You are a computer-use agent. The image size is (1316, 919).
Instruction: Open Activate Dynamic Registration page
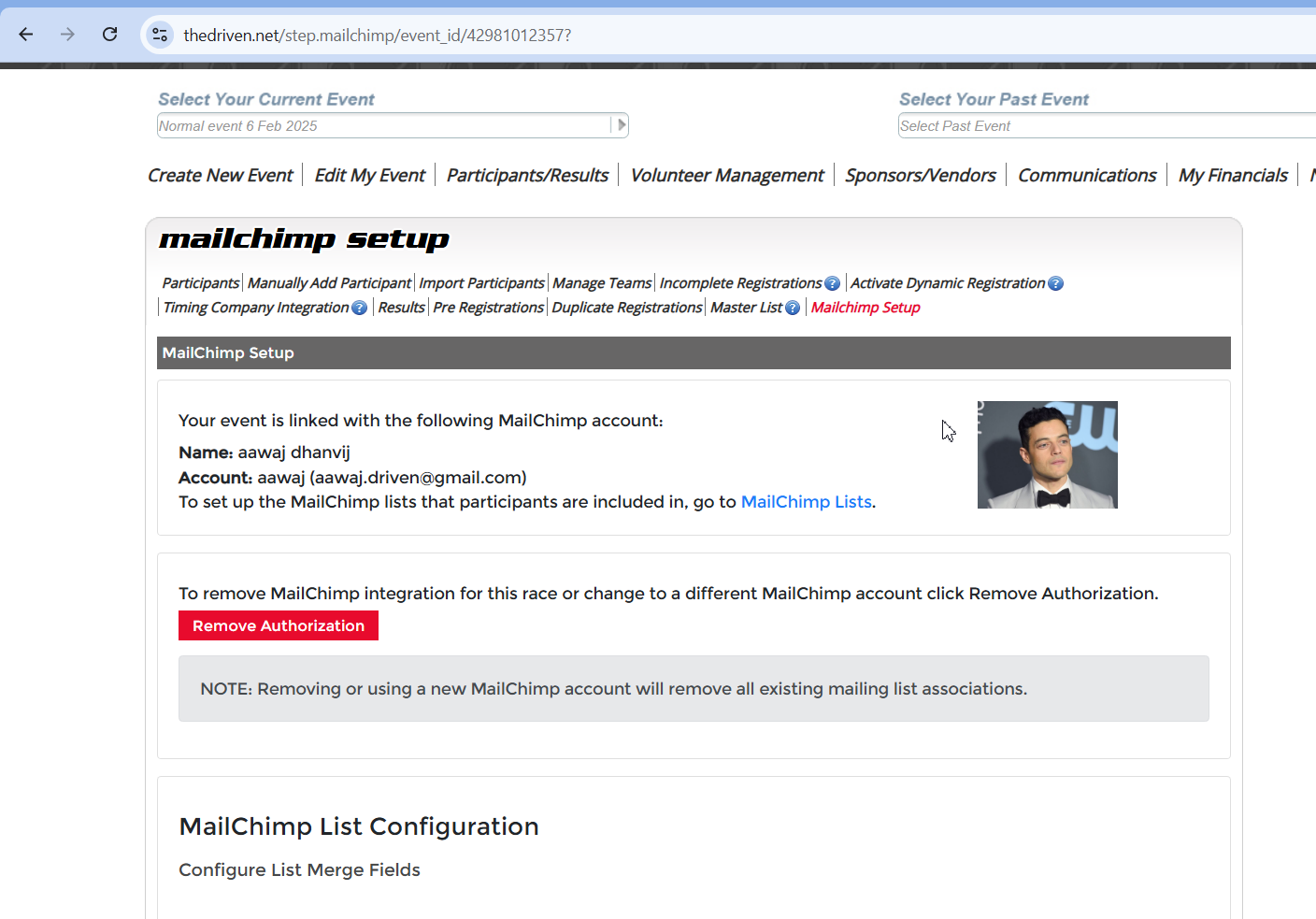948,283
